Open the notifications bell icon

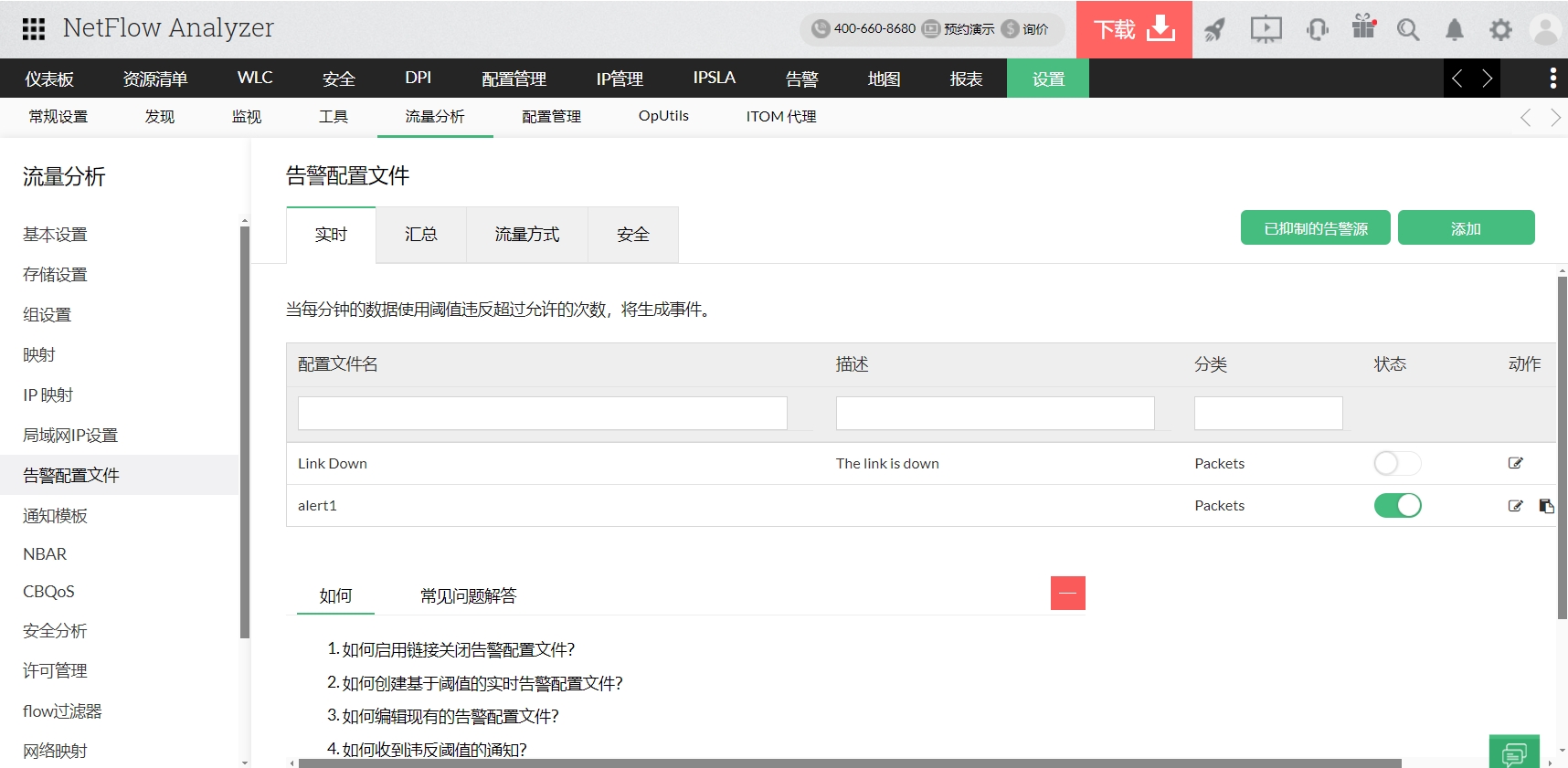1454,30
